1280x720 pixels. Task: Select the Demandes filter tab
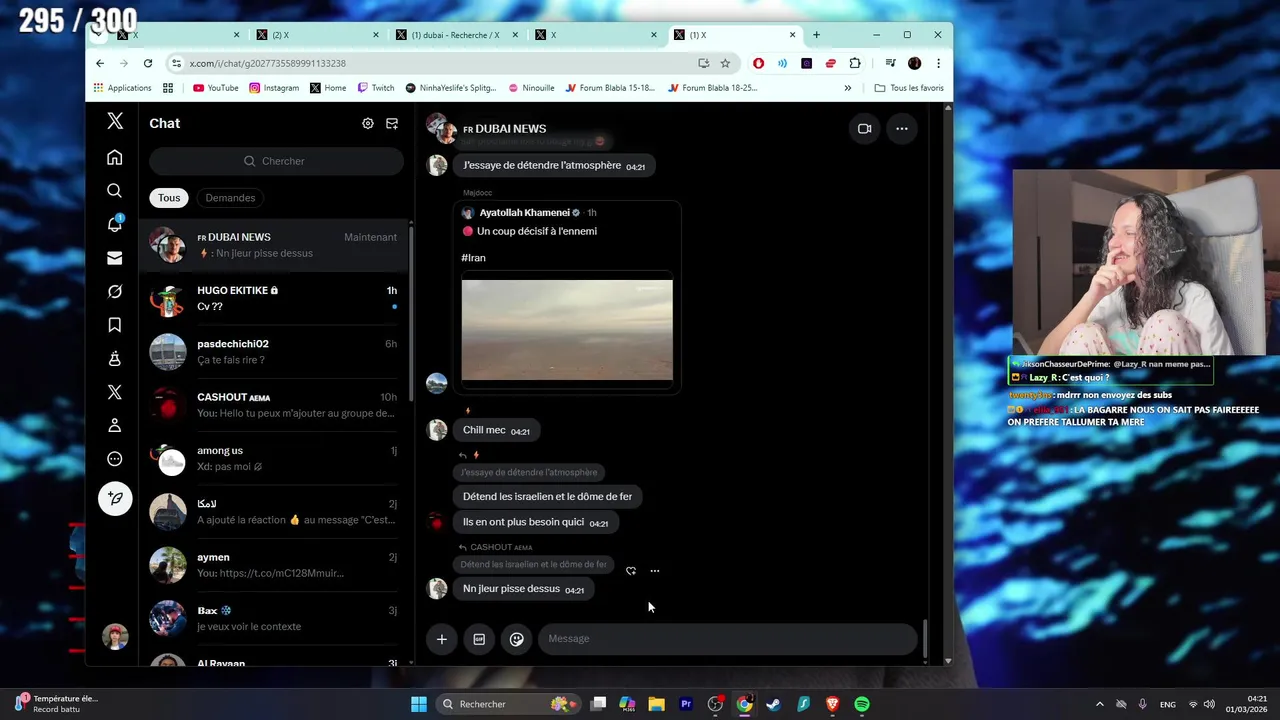[230, 198]
